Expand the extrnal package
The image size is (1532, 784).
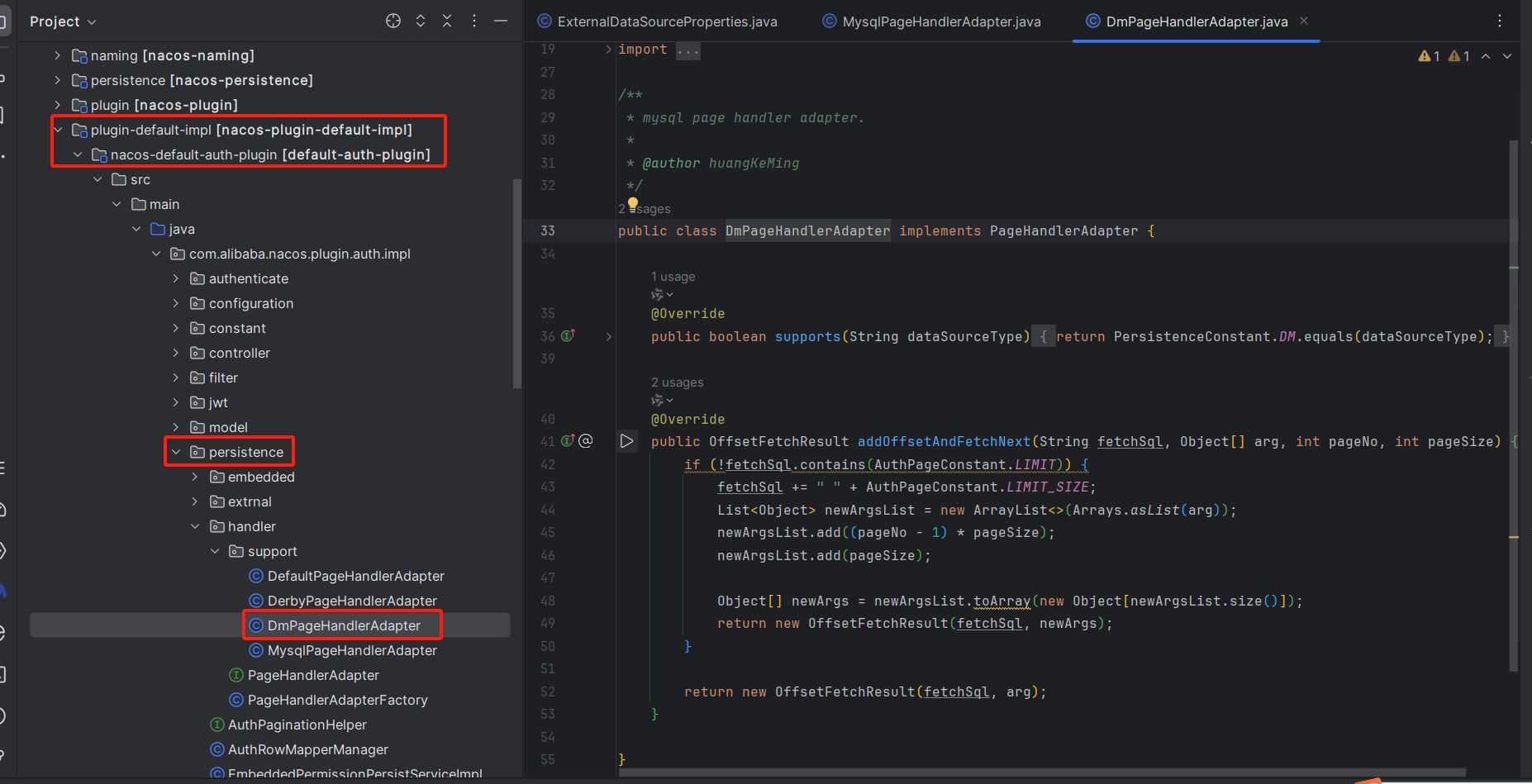[195, 501]
